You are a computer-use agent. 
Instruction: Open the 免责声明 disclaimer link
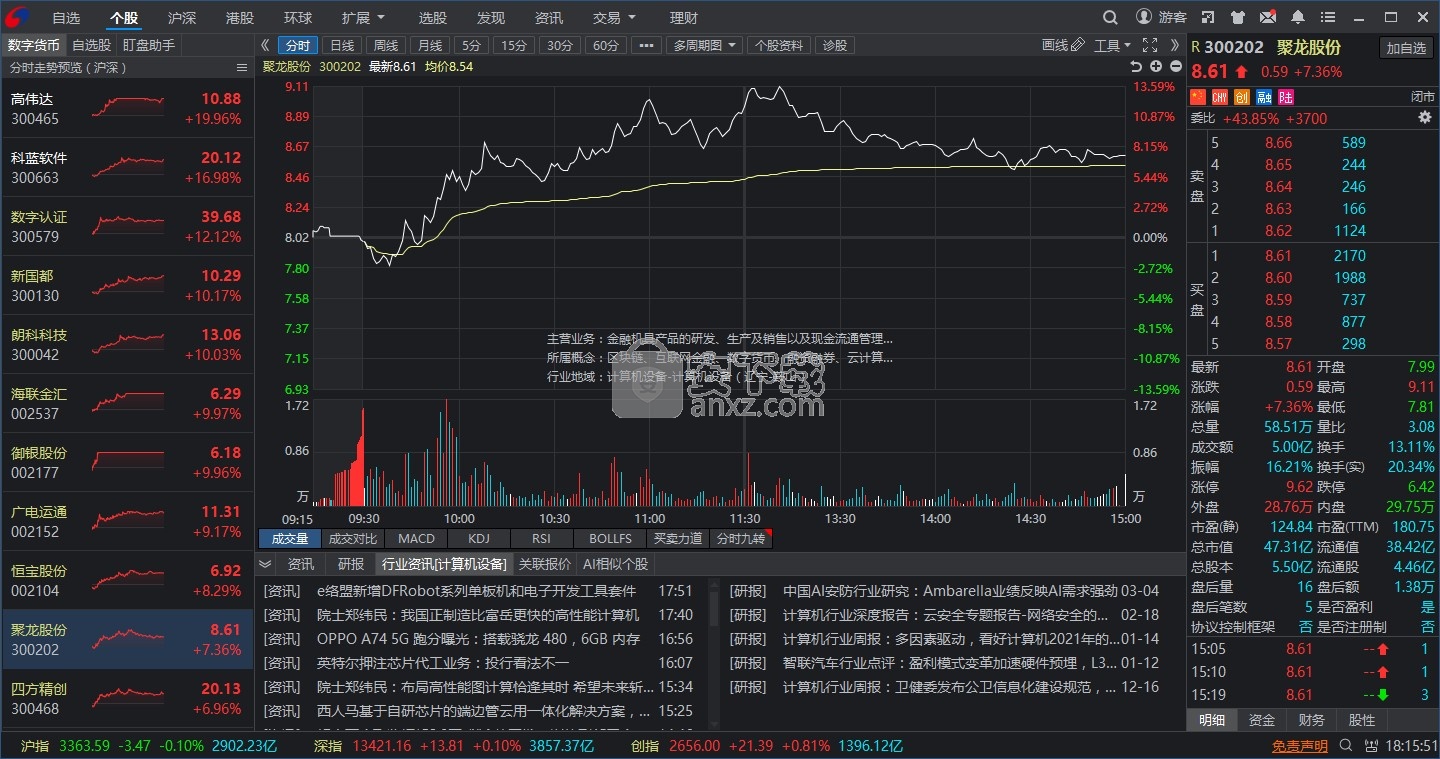[1300, 746]
